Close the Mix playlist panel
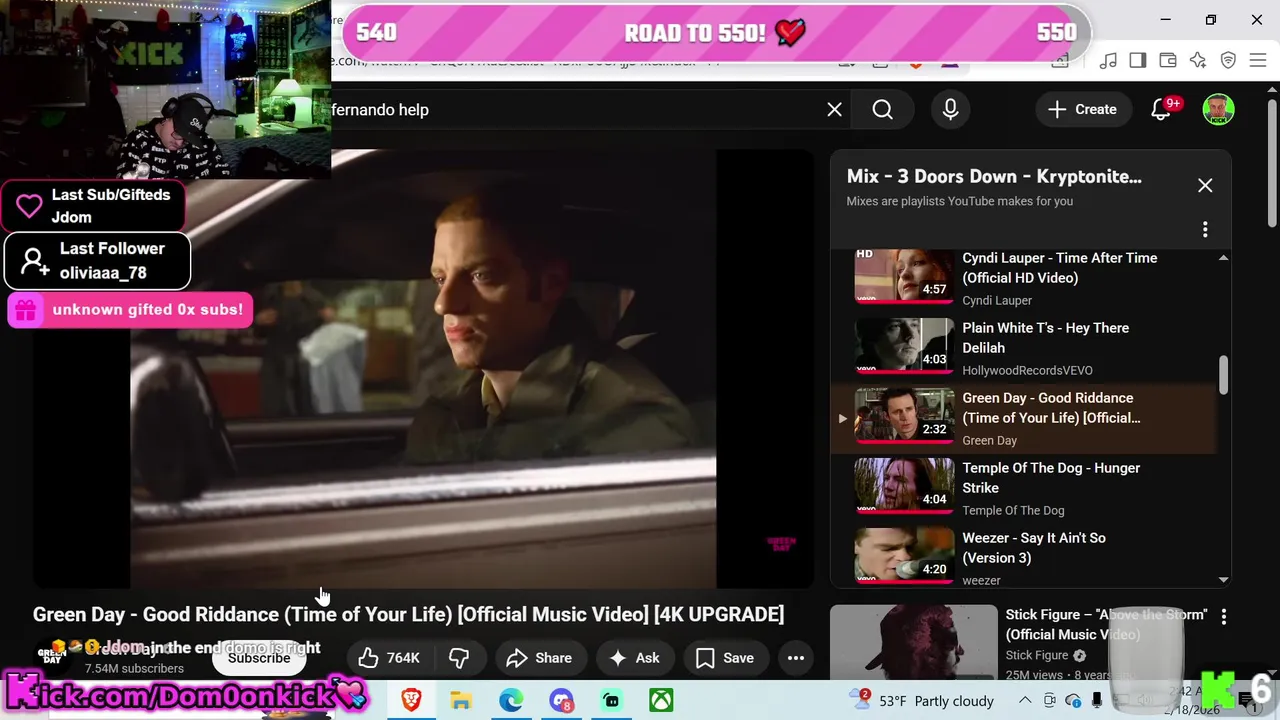Image resolution: width=1280 pixels, height=720 pixels. click(x=1205, y=185)
